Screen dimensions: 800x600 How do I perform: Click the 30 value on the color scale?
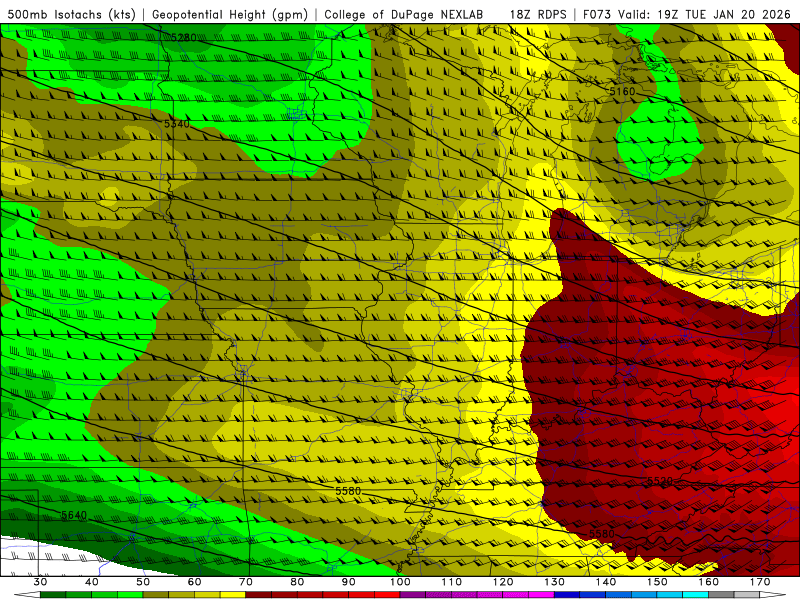pos(40,582)
